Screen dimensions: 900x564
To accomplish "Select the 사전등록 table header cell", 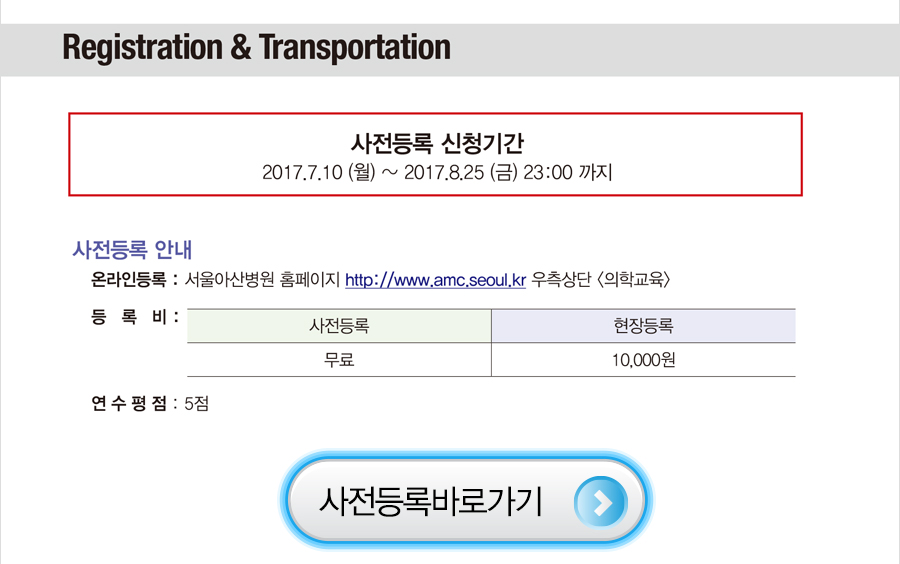I will click(339, 326).
